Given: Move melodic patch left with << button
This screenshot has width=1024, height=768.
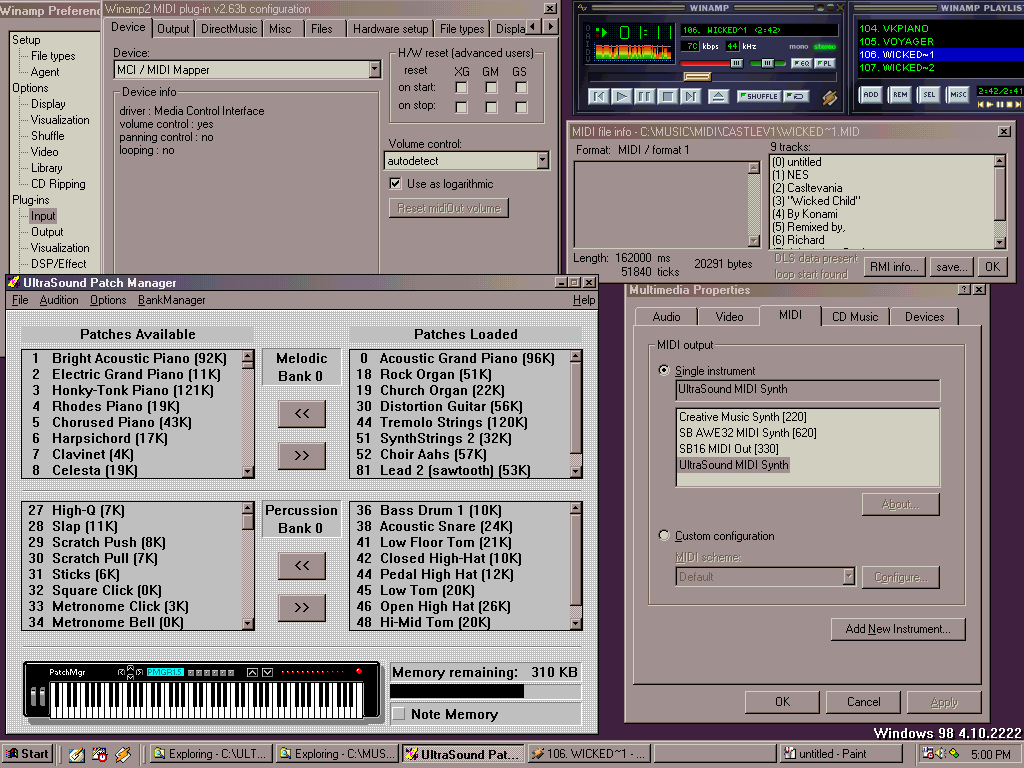Looking at the screenshot, I should pos(302,413).
